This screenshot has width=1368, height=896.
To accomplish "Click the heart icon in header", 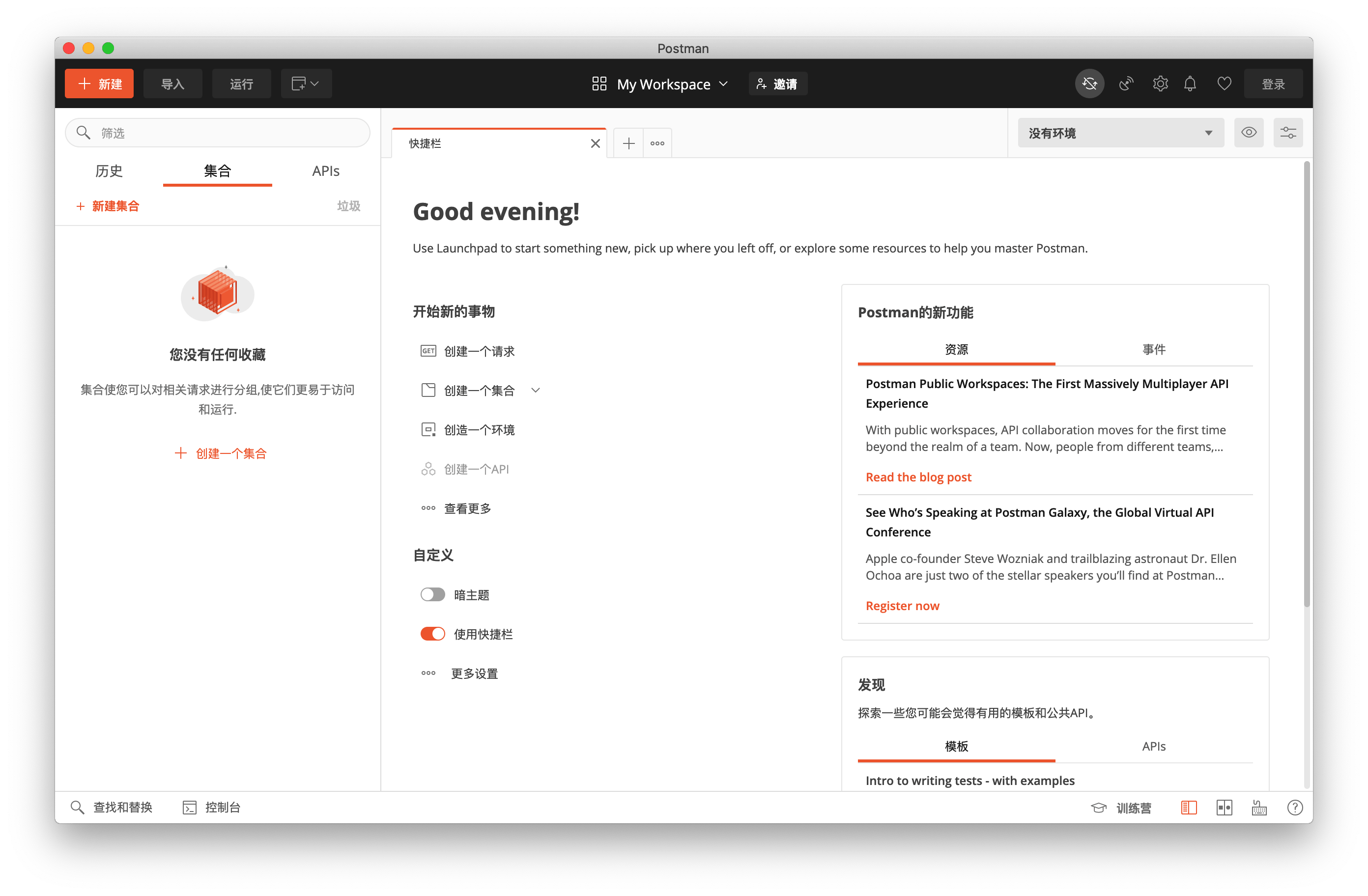I will tap(1224, 84).
